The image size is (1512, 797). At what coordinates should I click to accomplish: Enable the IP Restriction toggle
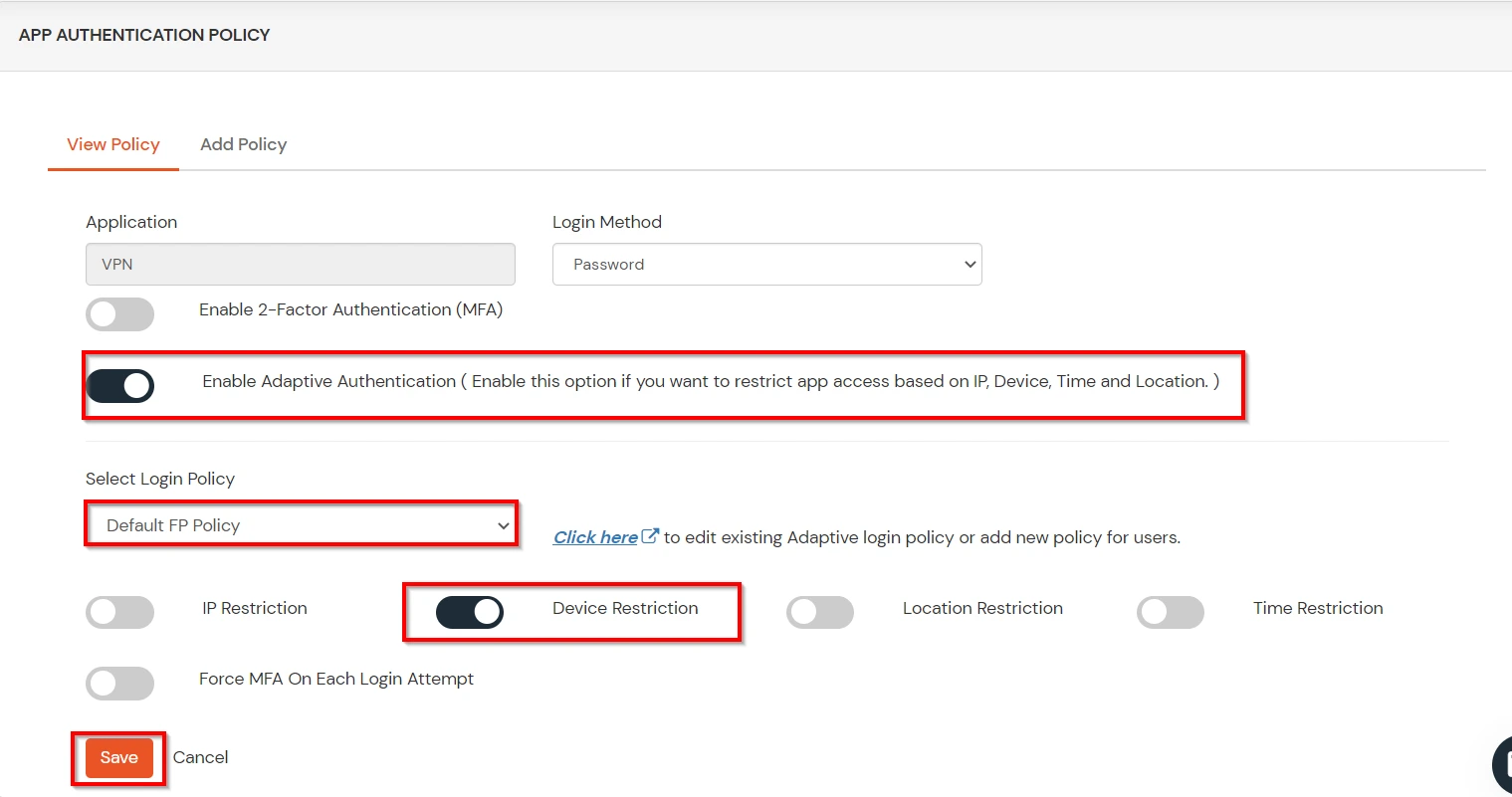coord(119,612)
